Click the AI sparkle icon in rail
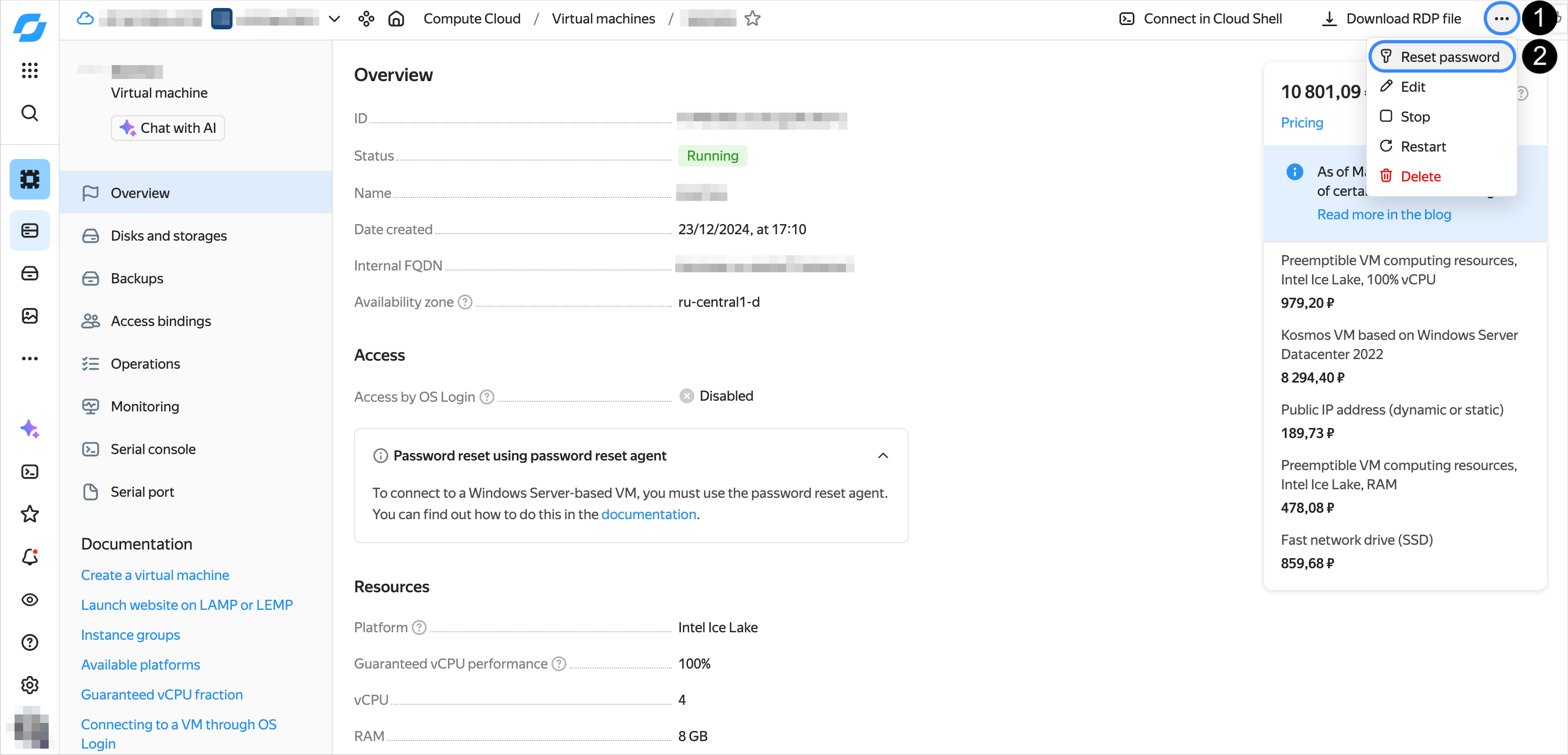Image resolution: width=1568 pixels, height=755 pixels. [29, 429]
